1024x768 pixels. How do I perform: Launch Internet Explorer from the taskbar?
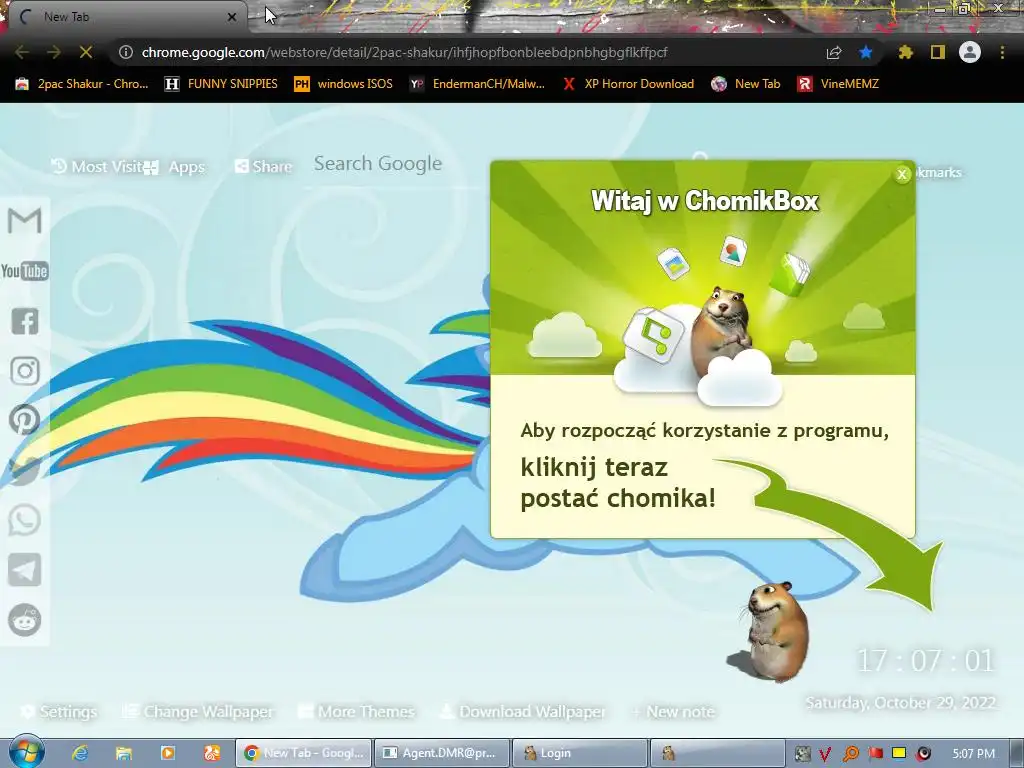(80, 753)
